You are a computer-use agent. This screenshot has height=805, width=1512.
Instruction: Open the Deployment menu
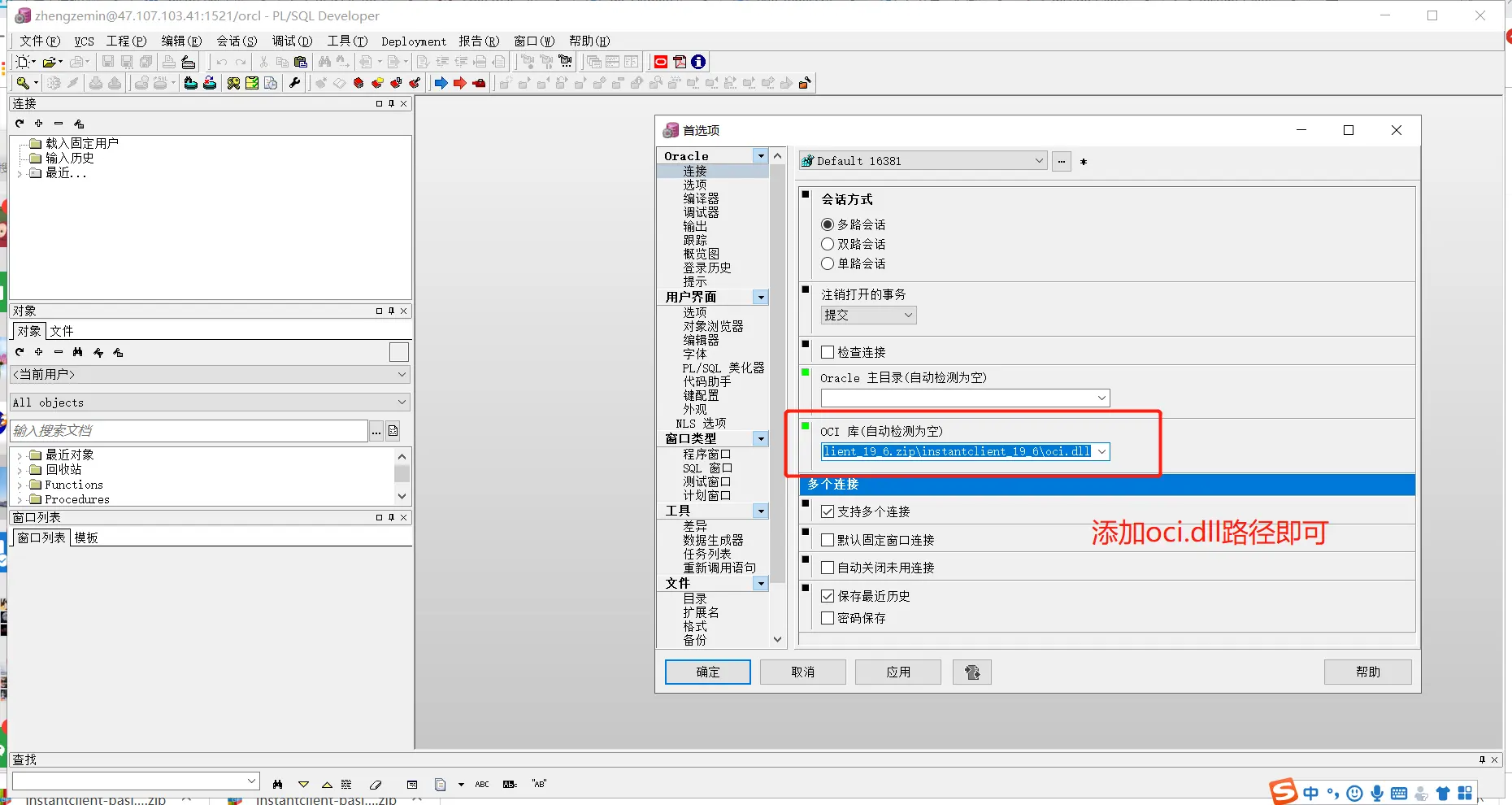pyautogui.click(x=414, y=41)
